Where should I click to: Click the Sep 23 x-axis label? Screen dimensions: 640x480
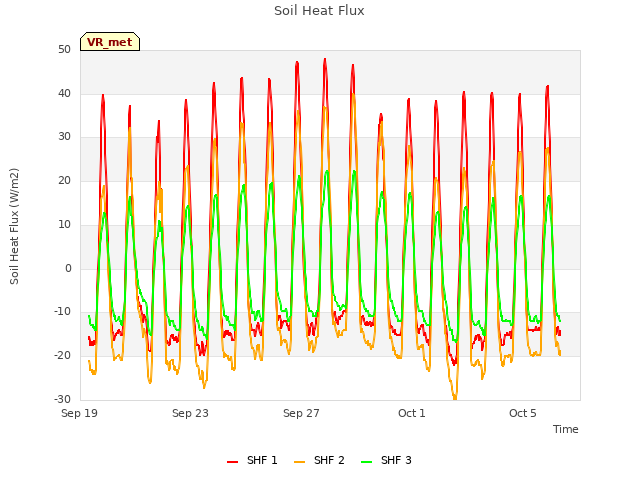coord(190,413)
